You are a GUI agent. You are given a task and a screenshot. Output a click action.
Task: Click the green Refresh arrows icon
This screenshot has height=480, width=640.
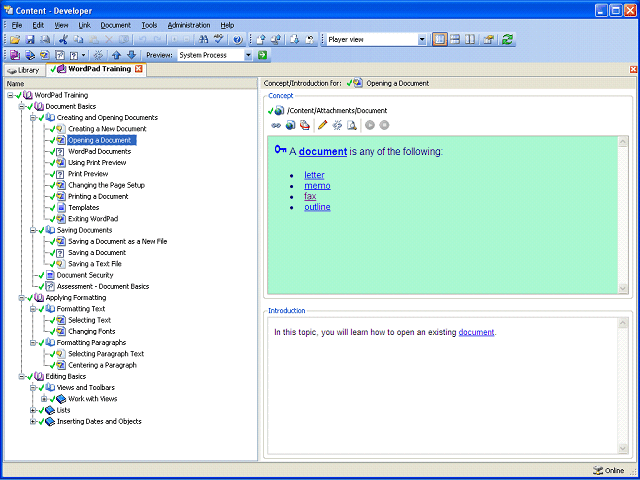tap(507, 40)
